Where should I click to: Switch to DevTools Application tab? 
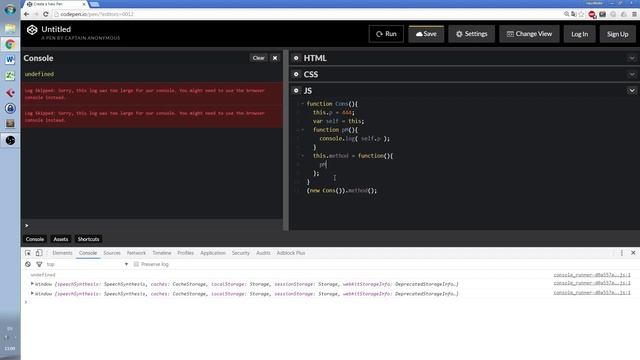pyautogui.click(x=213, y=253)
